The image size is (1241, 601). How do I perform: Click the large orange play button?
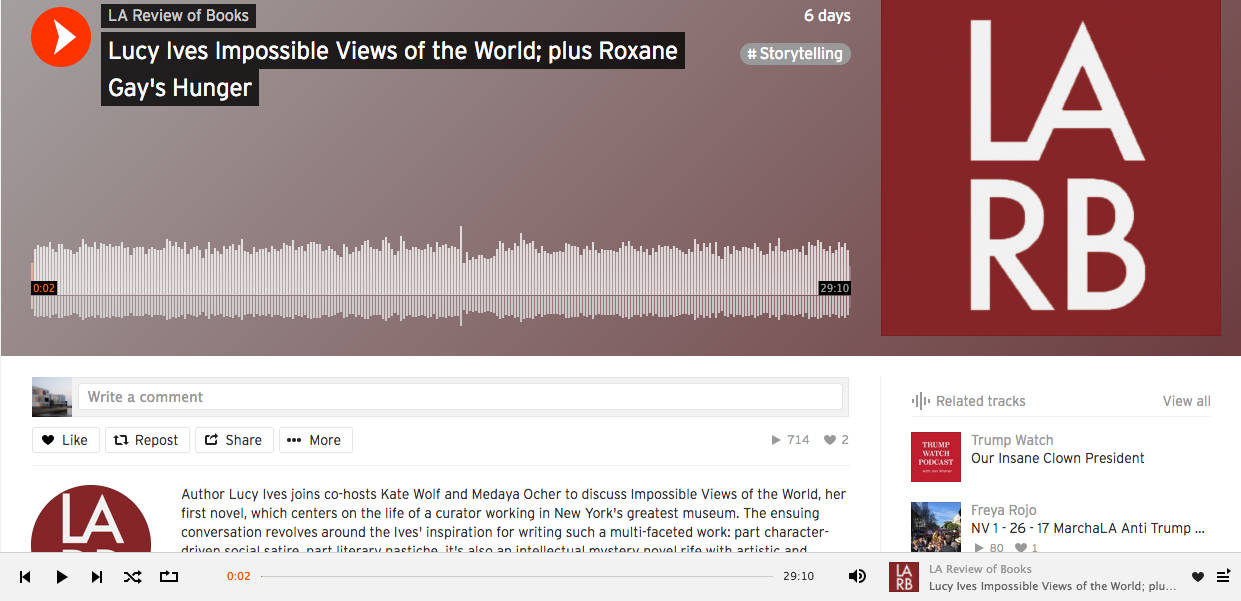tap(61, 37)
